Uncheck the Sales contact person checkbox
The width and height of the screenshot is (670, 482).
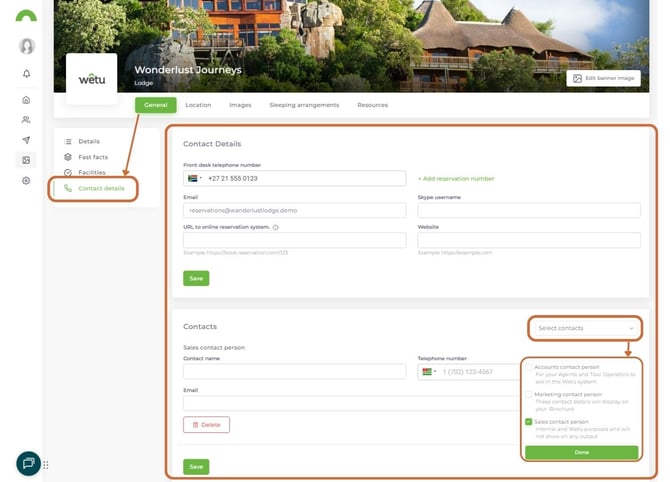(529, 421)
